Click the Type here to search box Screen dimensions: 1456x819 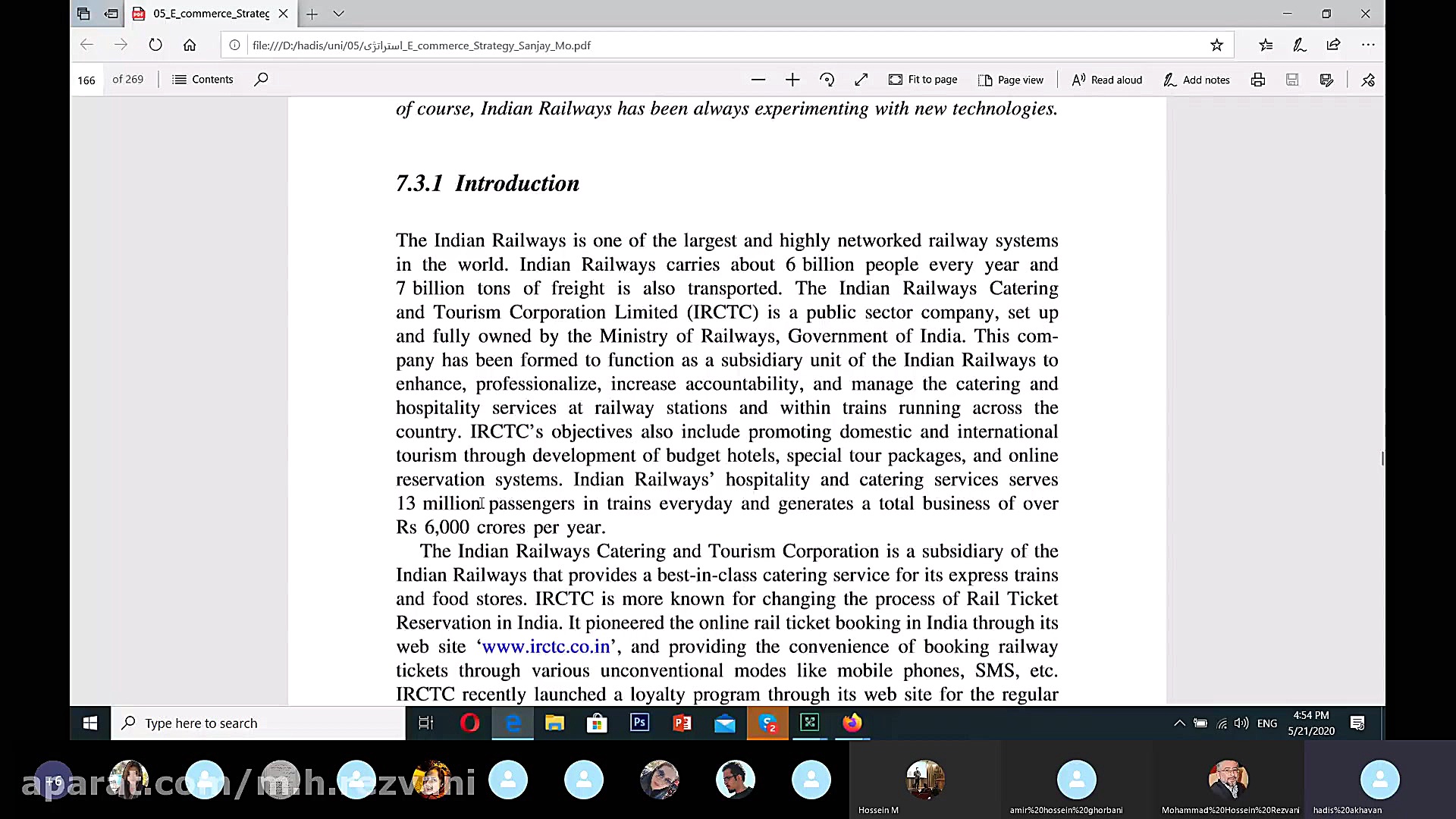click(x=259, y=723)
